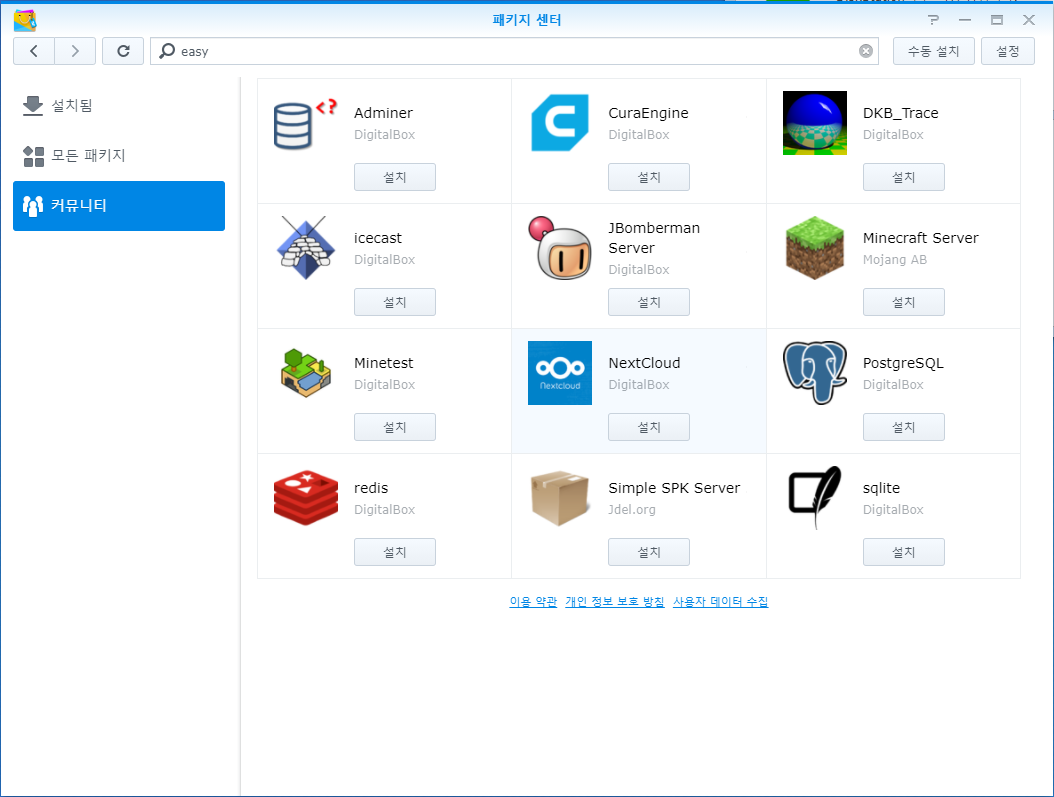The width and height of the screenshot is (1054, 797).
Task: Install the redis package
Action: point(395,552)
